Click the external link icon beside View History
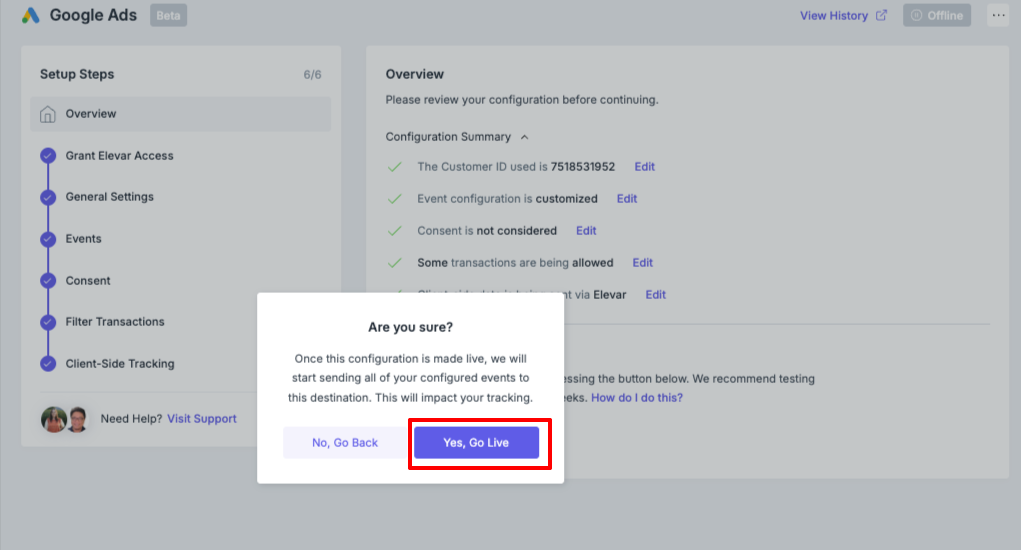The width and height of the screenshot is (1021, 550). tap(881, 15)
